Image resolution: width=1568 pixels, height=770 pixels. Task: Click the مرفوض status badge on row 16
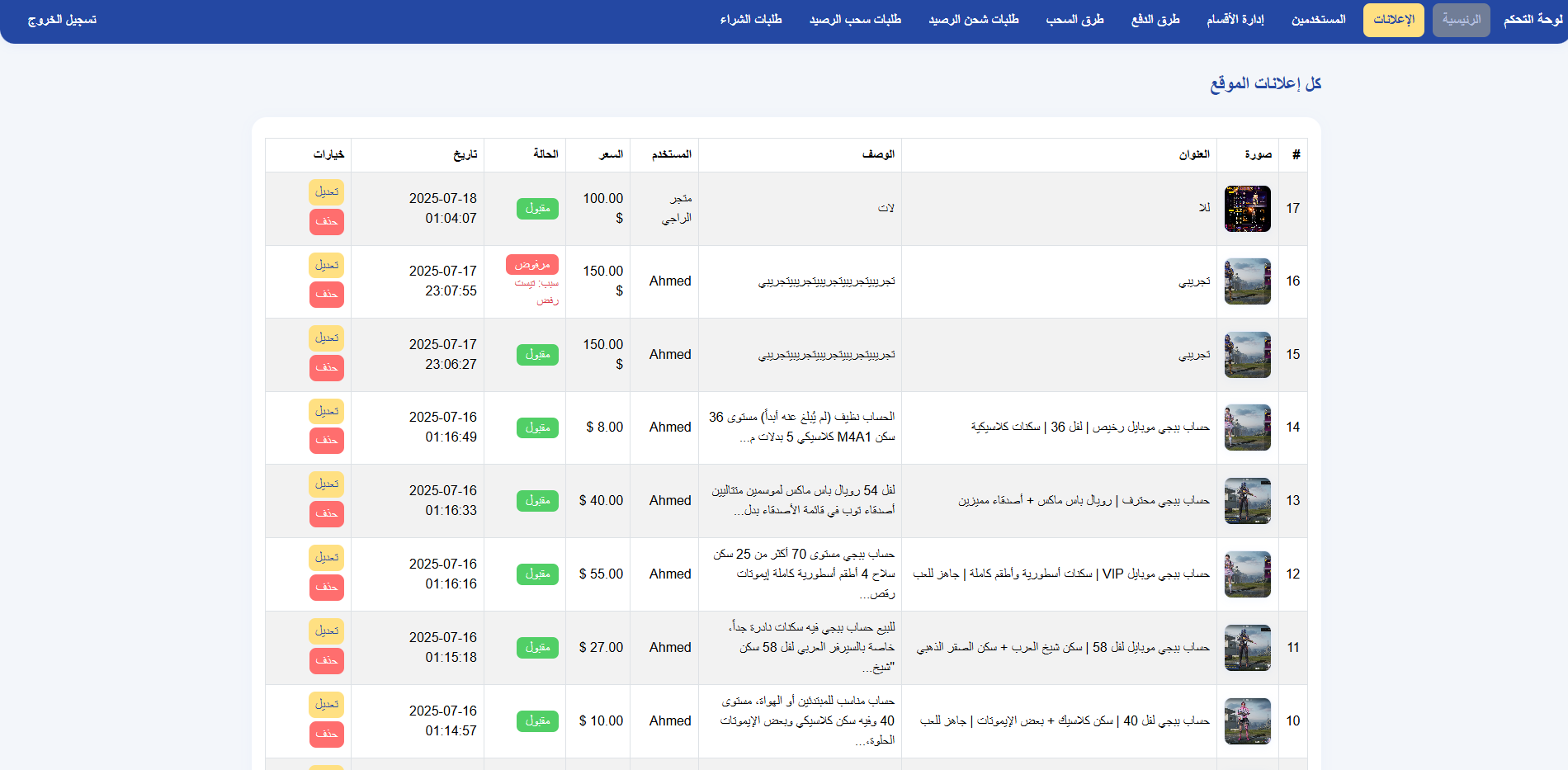pos(532,264)
